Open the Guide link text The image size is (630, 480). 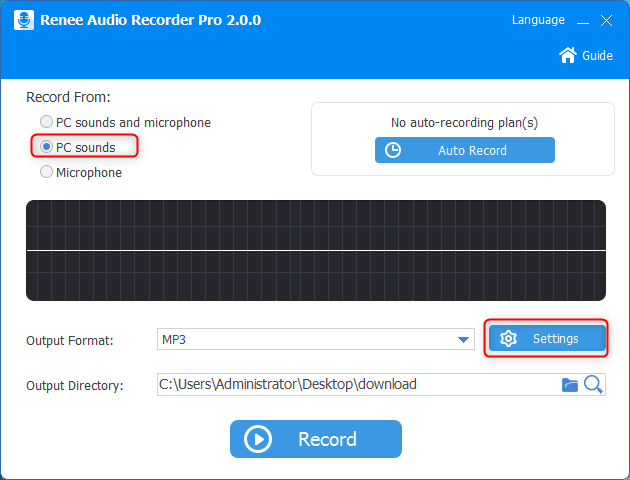597,56
